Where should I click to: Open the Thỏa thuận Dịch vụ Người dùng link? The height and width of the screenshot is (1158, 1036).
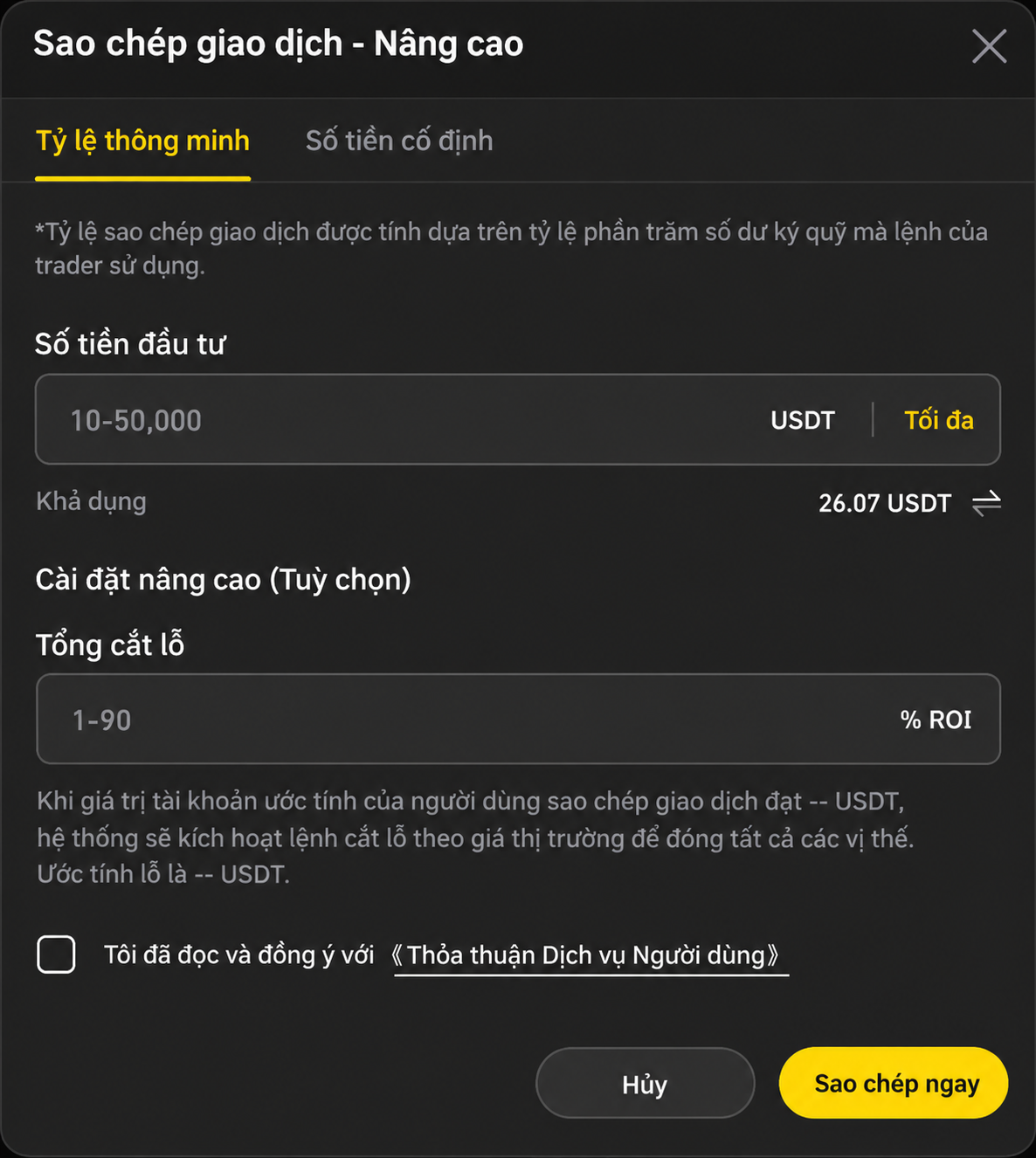(586, 955)
